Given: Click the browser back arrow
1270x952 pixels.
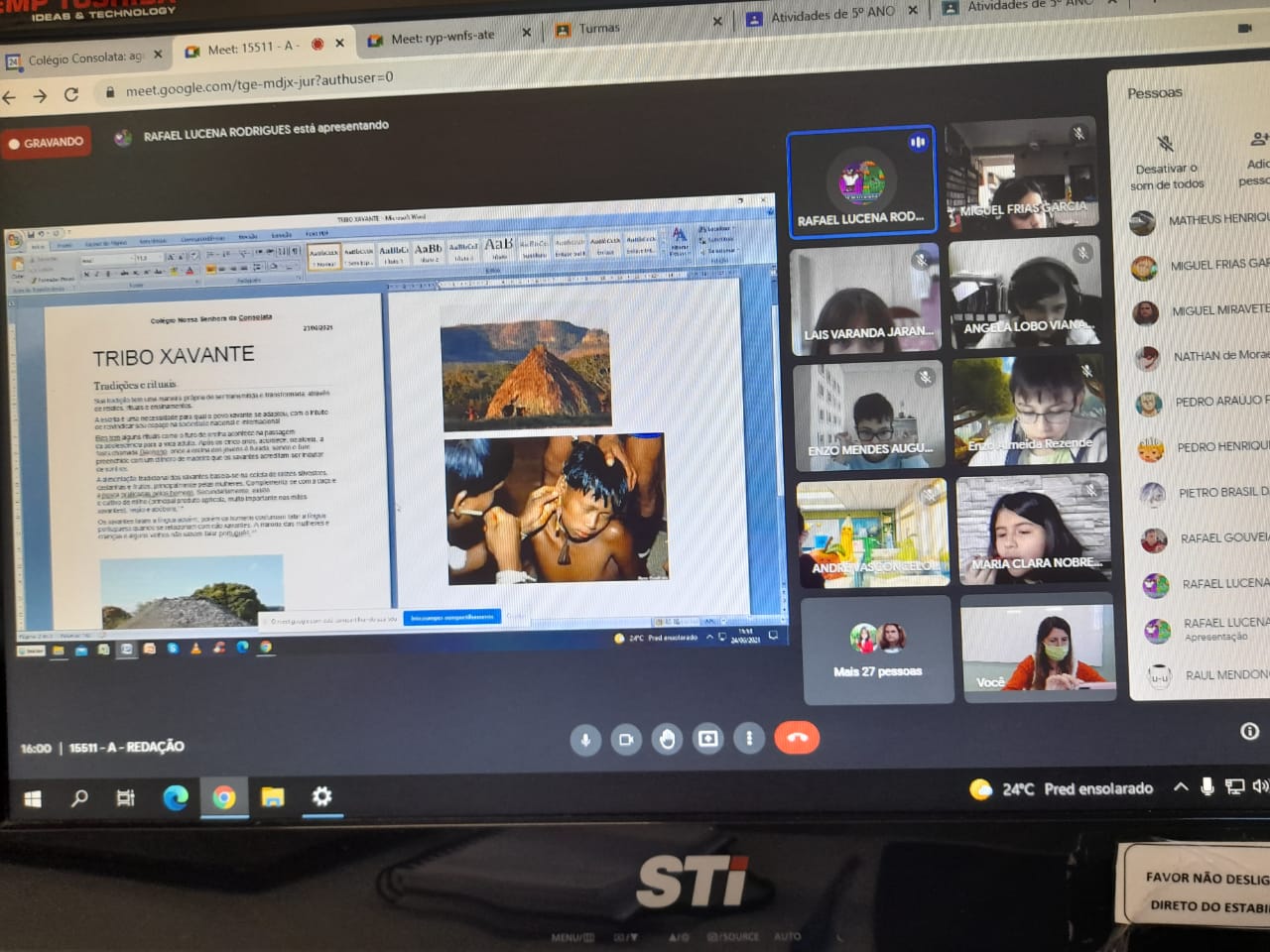Looking at the screenshot, I should pyautogui.click(x=9, y=97).
